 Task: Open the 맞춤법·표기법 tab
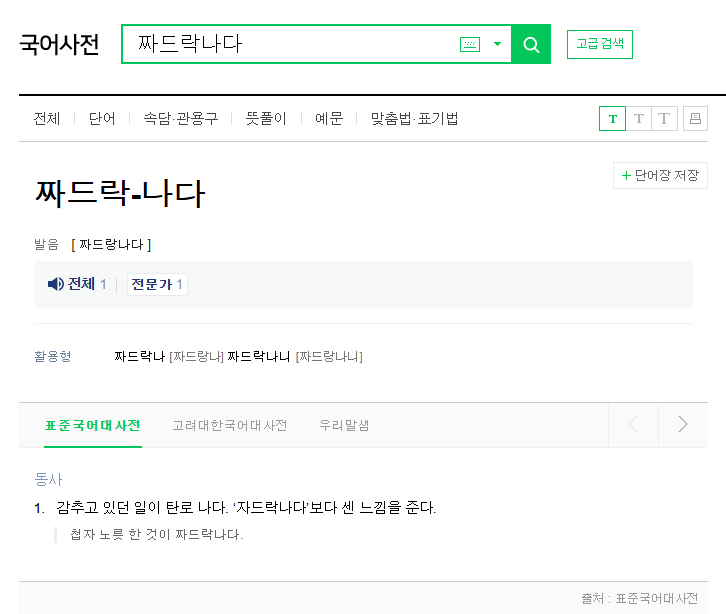tap(414, 119)
